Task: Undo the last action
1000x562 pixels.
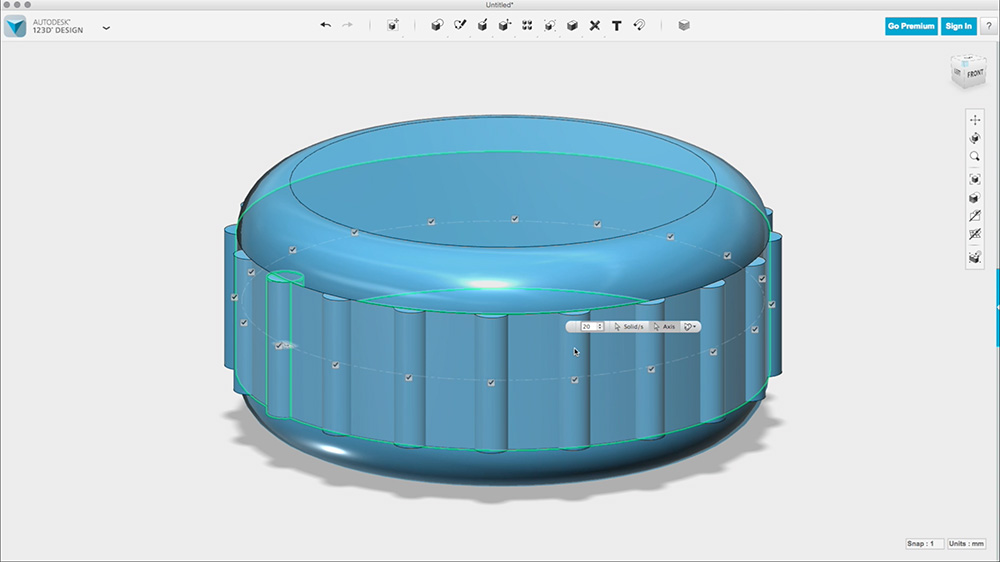Action: tap(325, 25)
